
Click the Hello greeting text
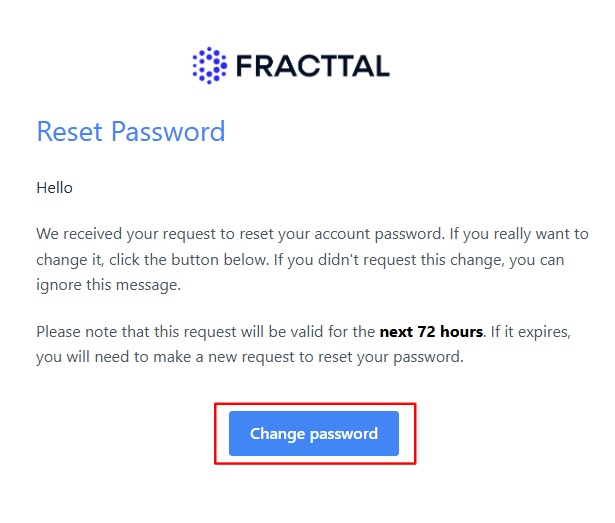tap(54, 187)
